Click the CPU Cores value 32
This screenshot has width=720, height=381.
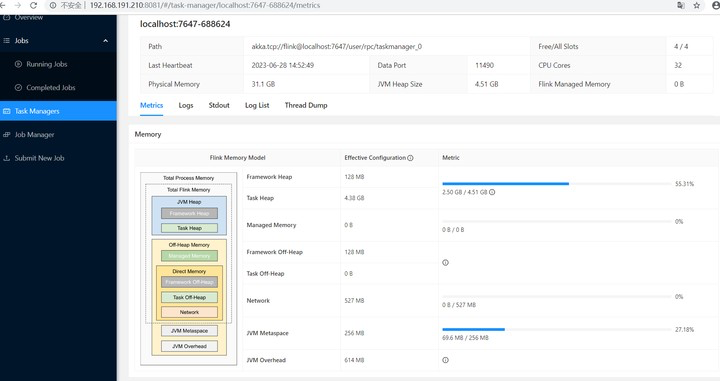tap(678, 65)
